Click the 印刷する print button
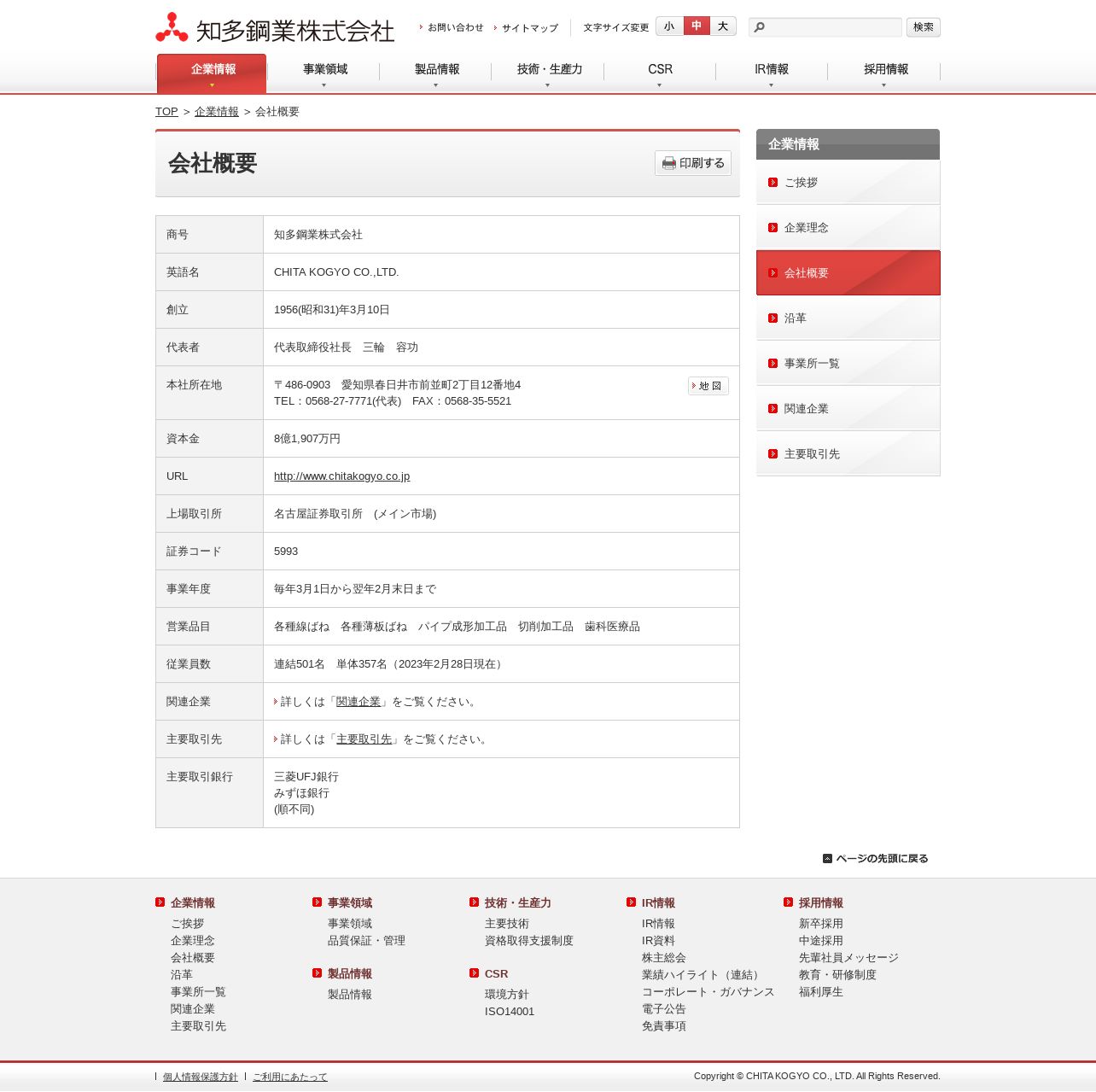Viewport: 1096px width, 1092px height. [693, 163]
